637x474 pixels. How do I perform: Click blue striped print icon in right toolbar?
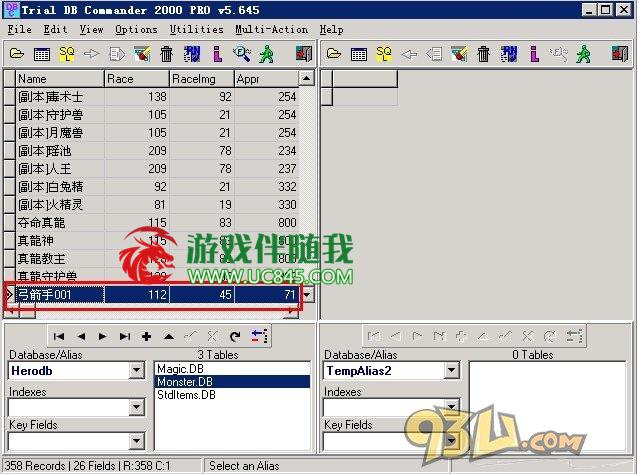509,53
